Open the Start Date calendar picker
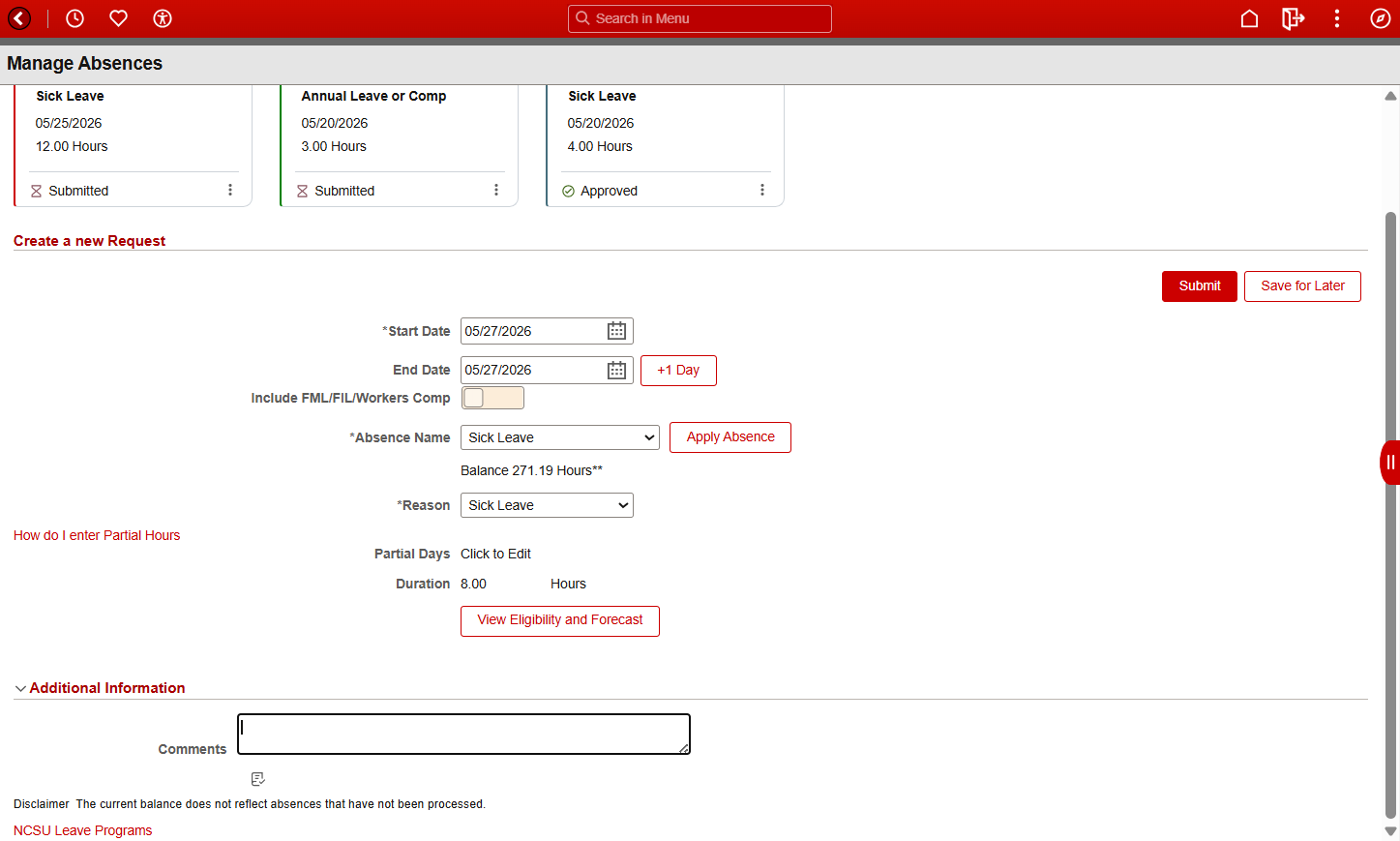Image resolution: width=1400 pixels, height=841 pixels. pyautogui.click(x=616, y=331)
